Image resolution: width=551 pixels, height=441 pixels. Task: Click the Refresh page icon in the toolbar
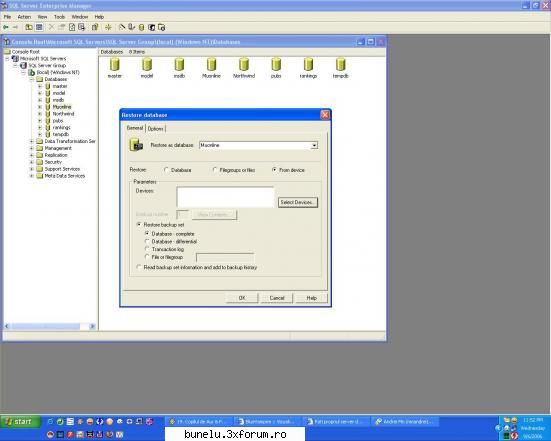pyautogui.click(x=72, y=27)
